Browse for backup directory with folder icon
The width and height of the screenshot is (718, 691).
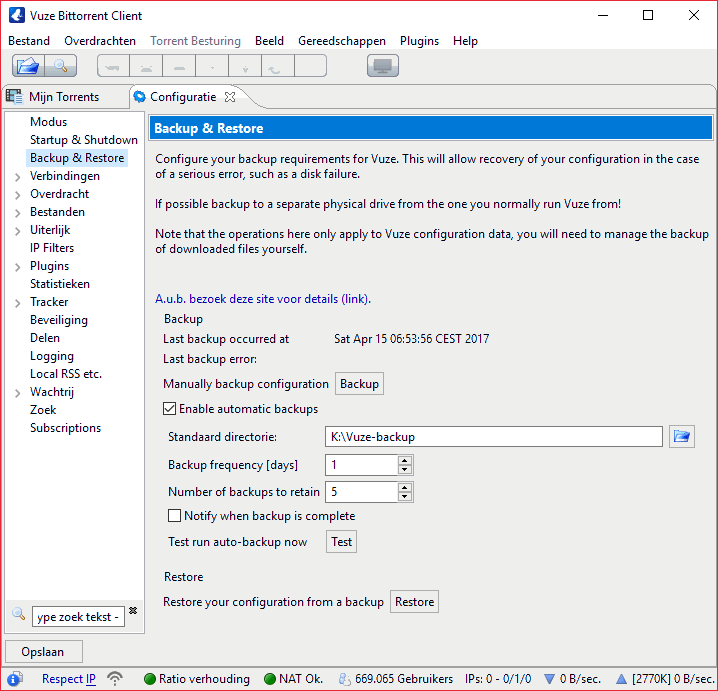[681, 436]
